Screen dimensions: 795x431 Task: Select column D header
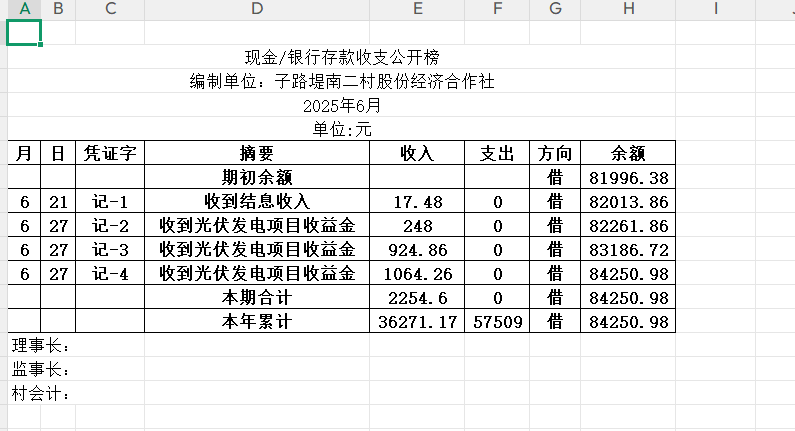pyautogui.click(x=257, y=9)
